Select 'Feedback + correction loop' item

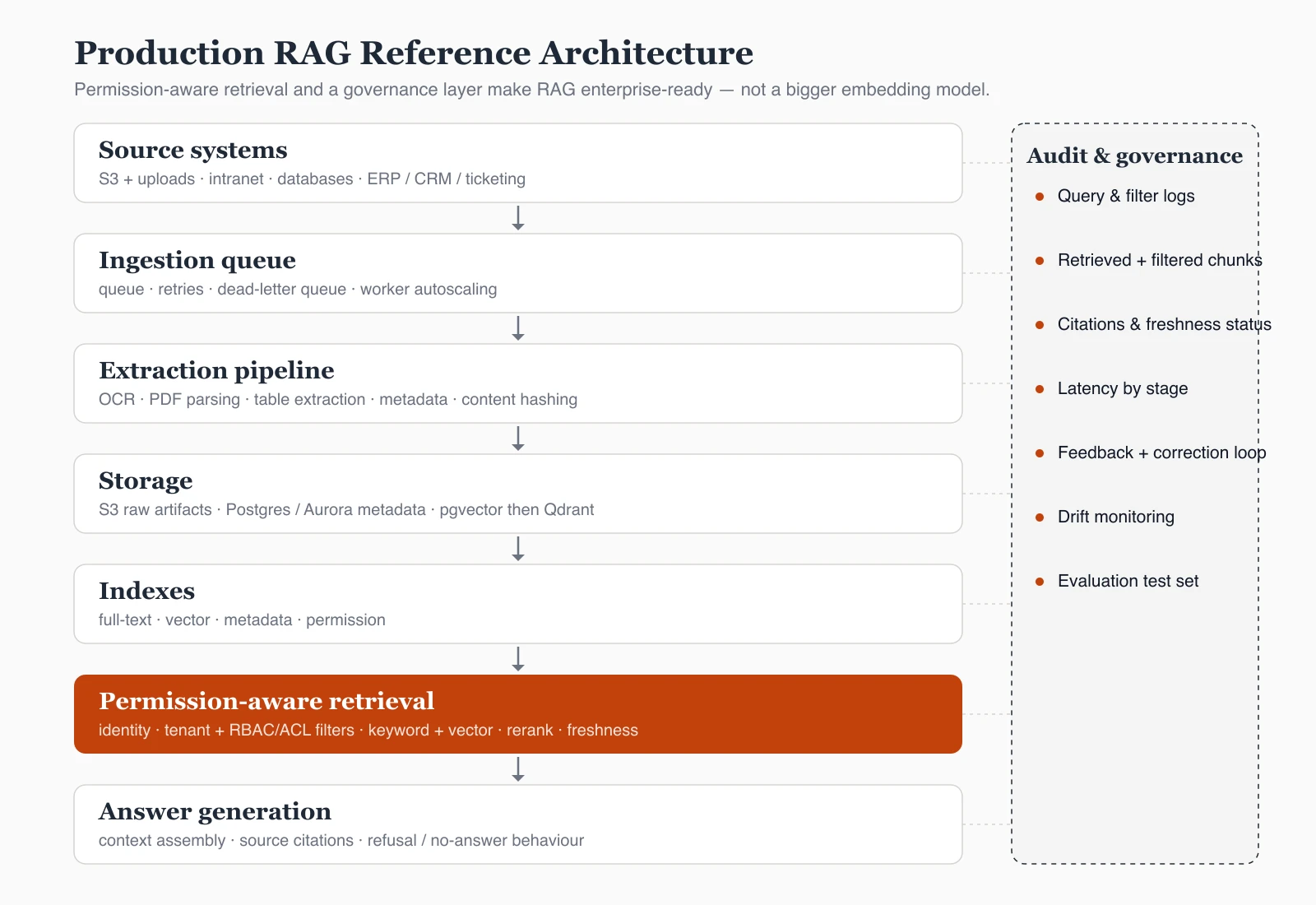[x=1162, y=452]
